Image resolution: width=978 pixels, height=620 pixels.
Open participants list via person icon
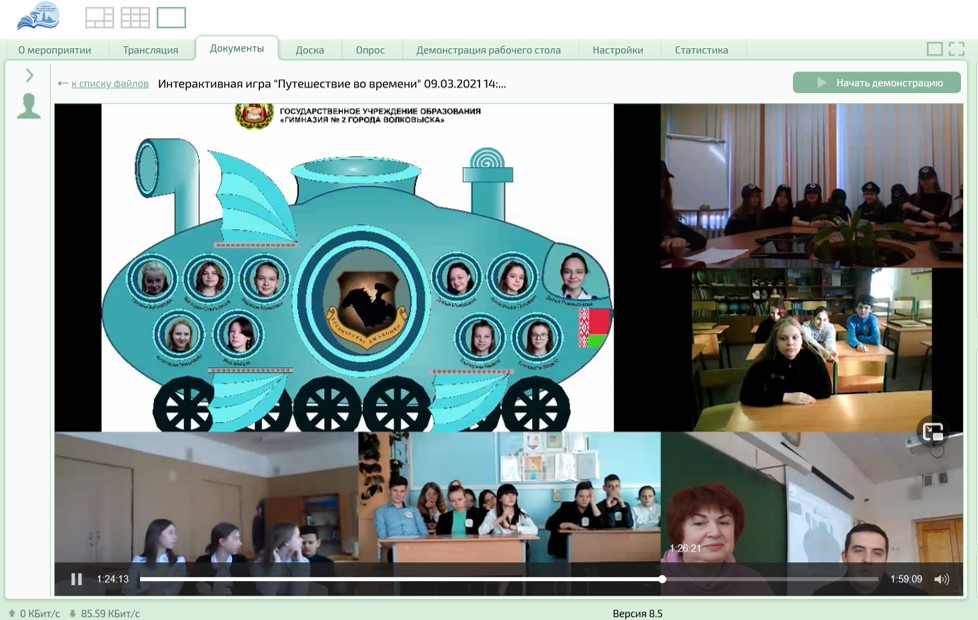pos(29,106)
